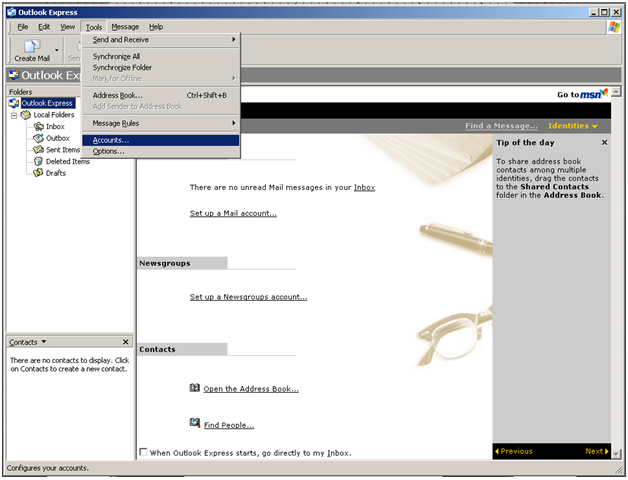Open the Create Mail dropdown arrow
Screen dimensions: 628x480
tap(56, 50)
